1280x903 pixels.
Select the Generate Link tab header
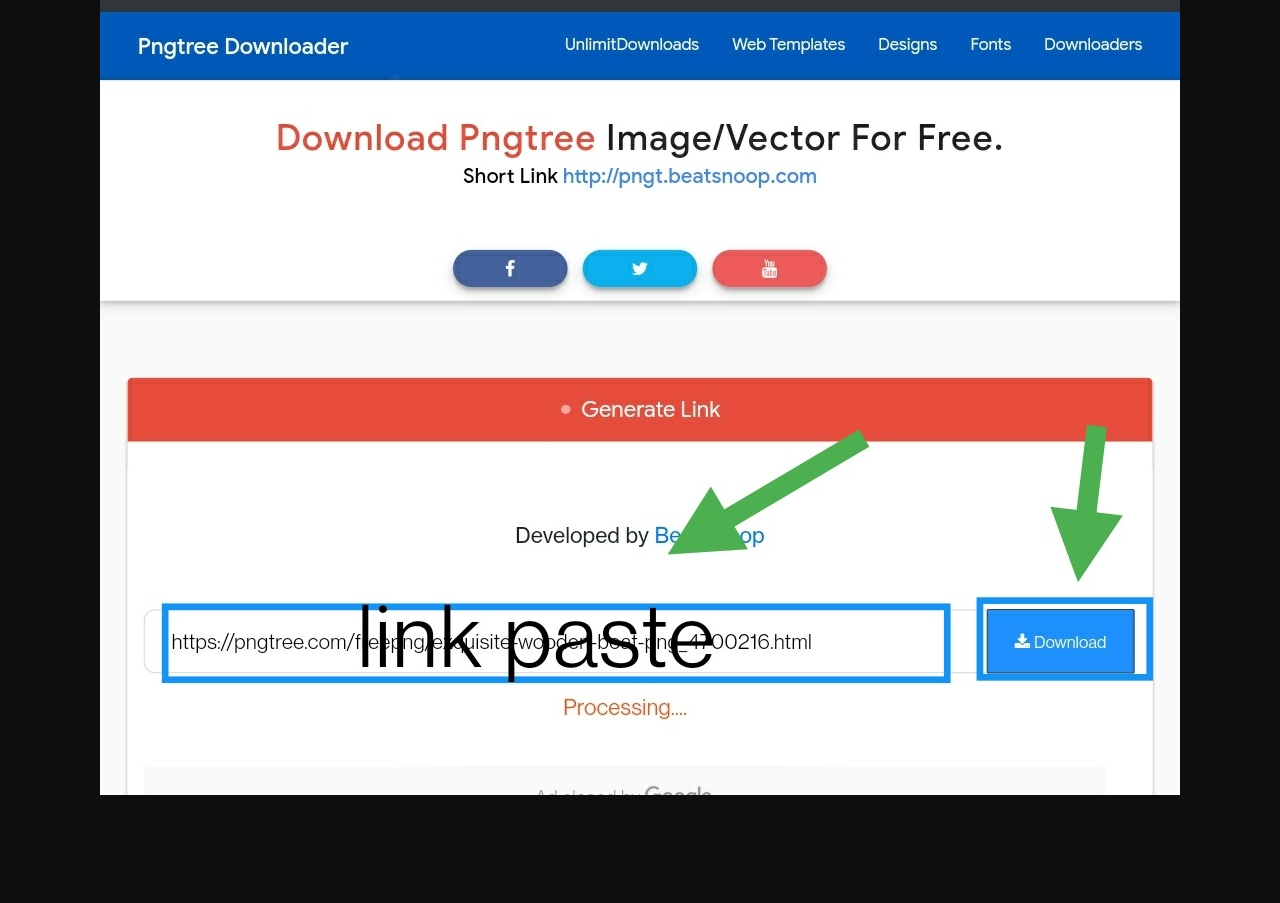click(x=640, y=409)
